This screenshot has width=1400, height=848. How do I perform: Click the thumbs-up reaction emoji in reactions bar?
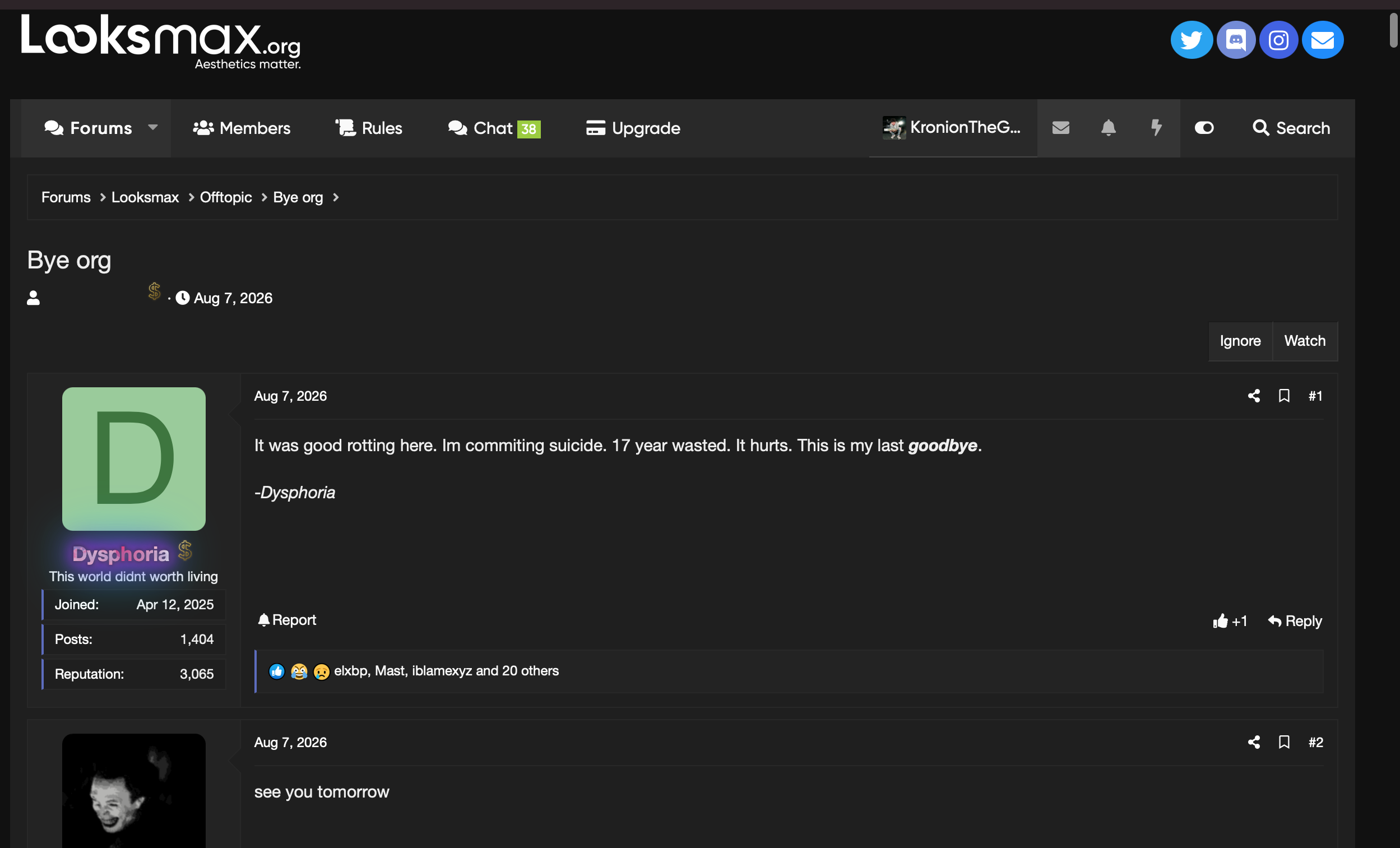click(277, 671)
